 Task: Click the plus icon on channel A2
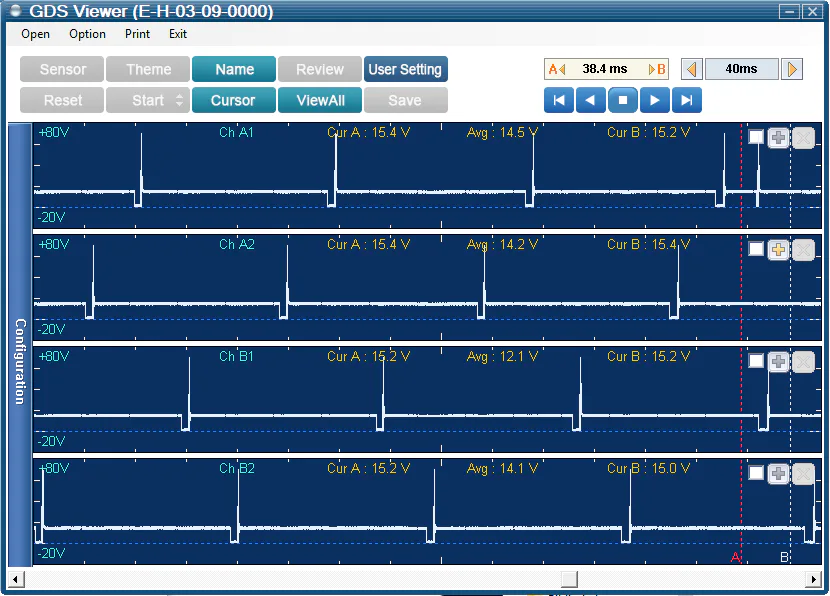[x=779, y=250]
